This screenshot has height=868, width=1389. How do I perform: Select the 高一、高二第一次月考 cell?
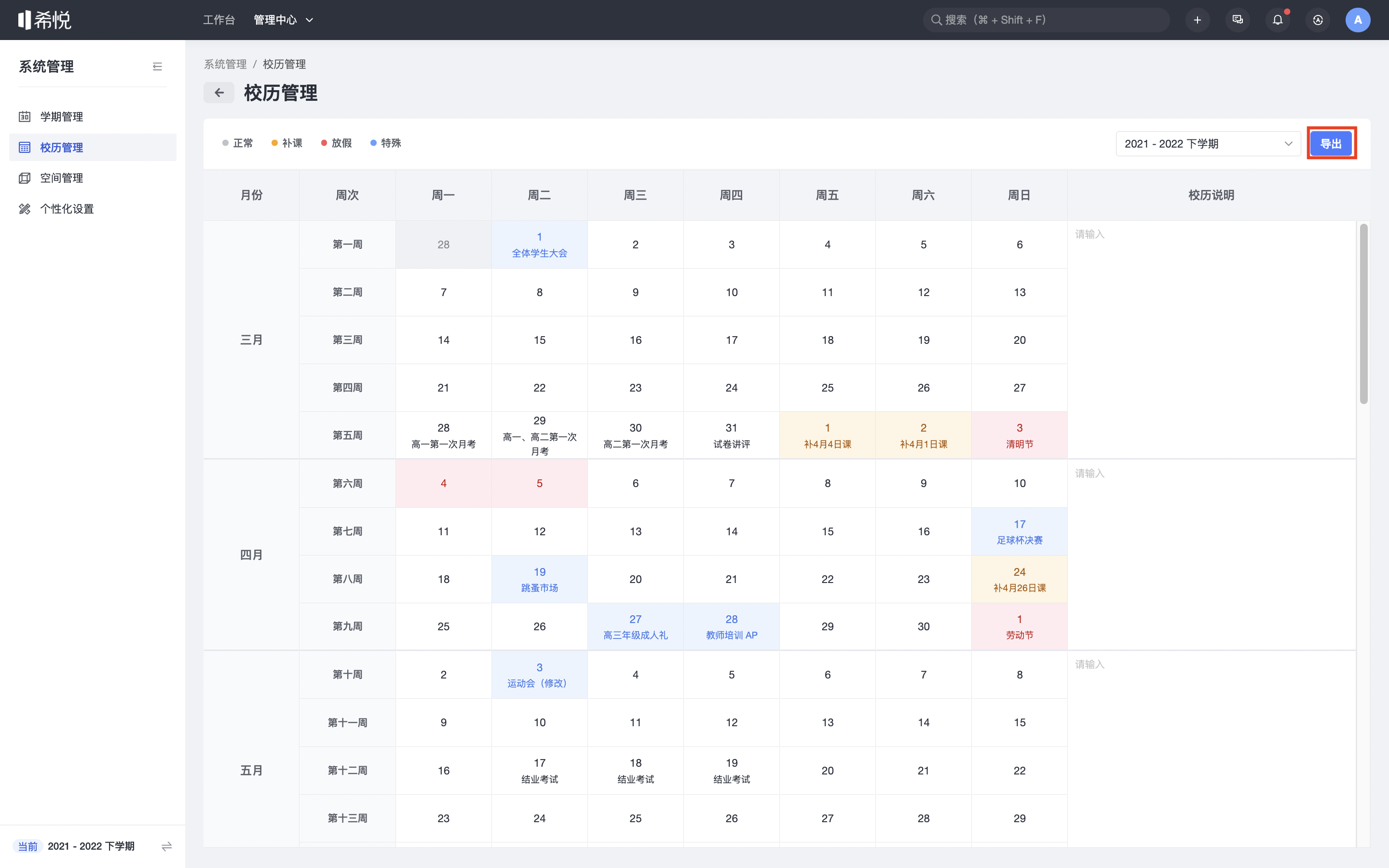540,435
